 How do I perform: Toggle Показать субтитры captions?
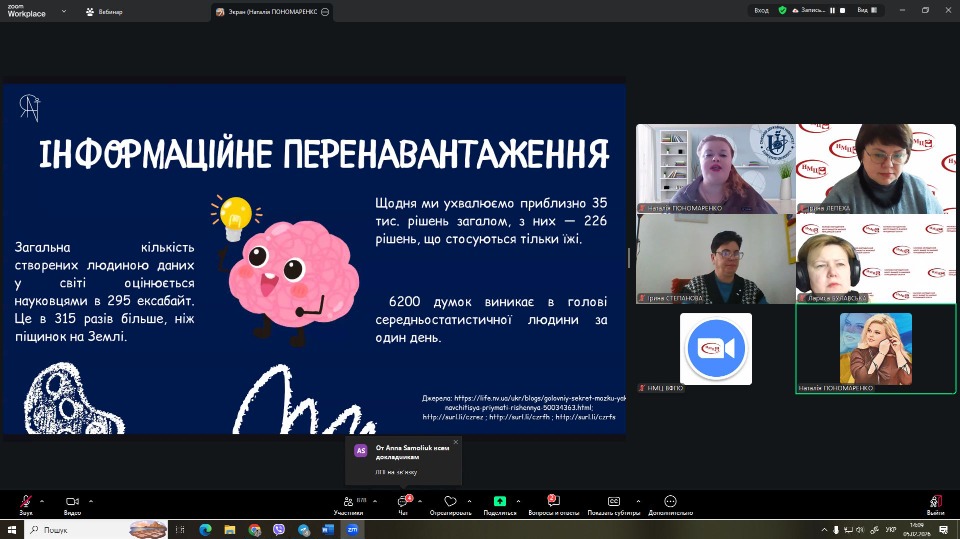tap(613, 502)
